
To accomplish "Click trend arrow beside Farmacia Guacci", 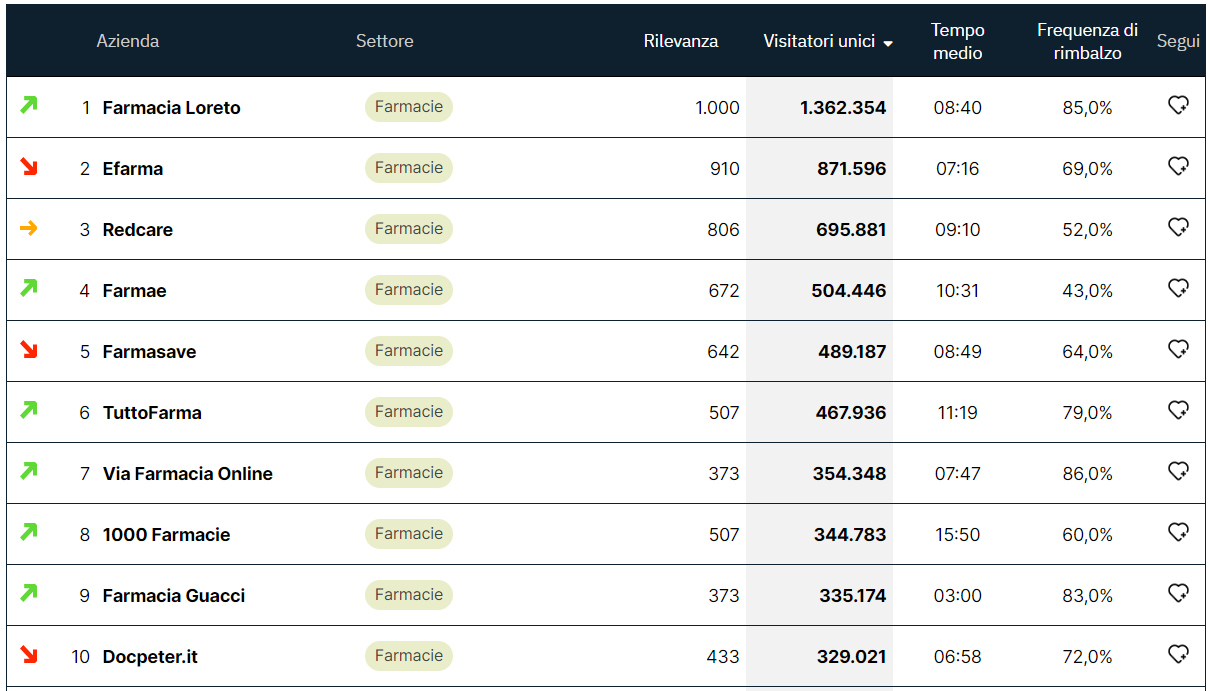I will 29,592.
